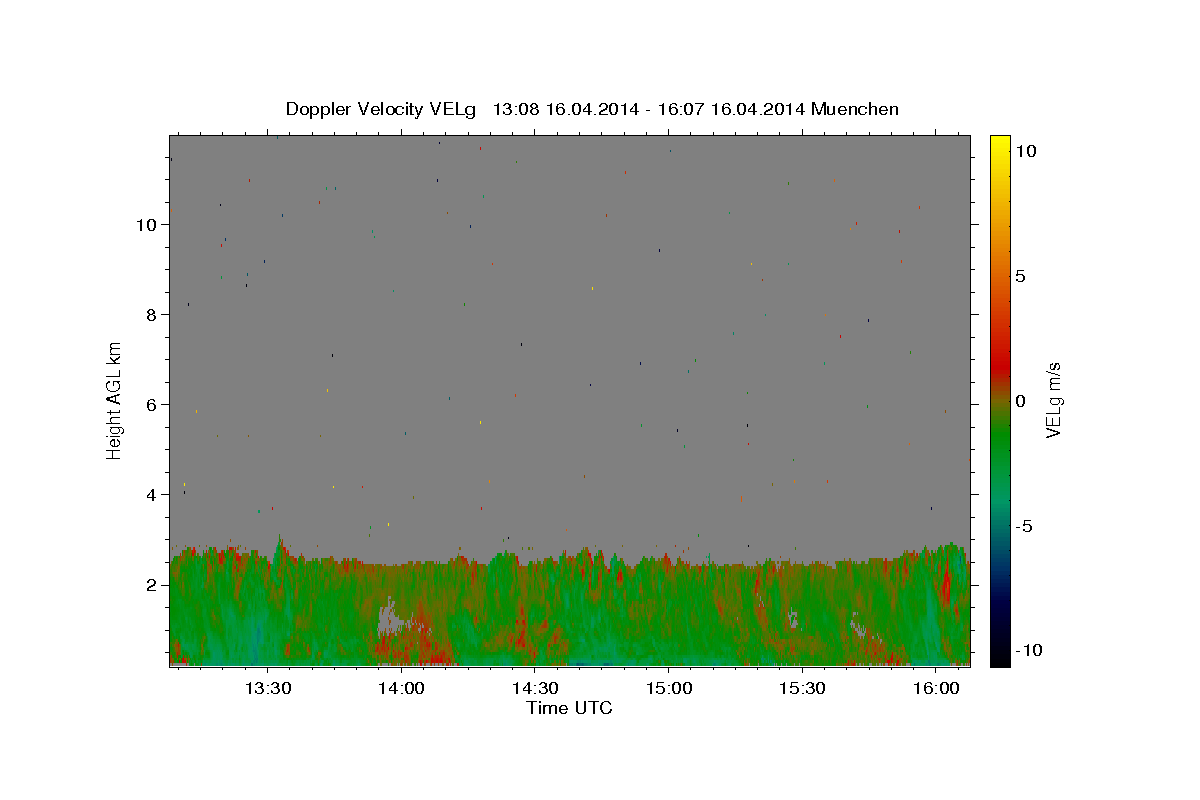Click the 14:00 time tick label
The height and width of the screenshot is (800, 1200).
point(402,688)
